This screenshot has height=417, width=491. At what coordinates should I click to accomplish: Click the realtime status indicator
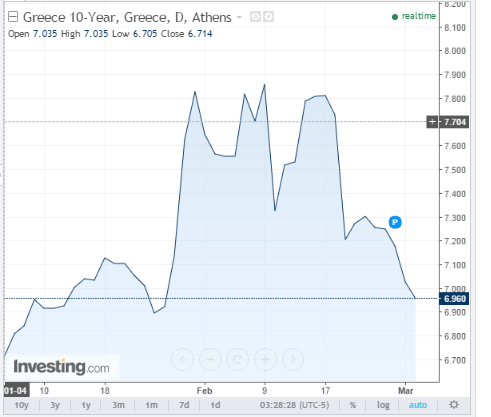[414, 16]
